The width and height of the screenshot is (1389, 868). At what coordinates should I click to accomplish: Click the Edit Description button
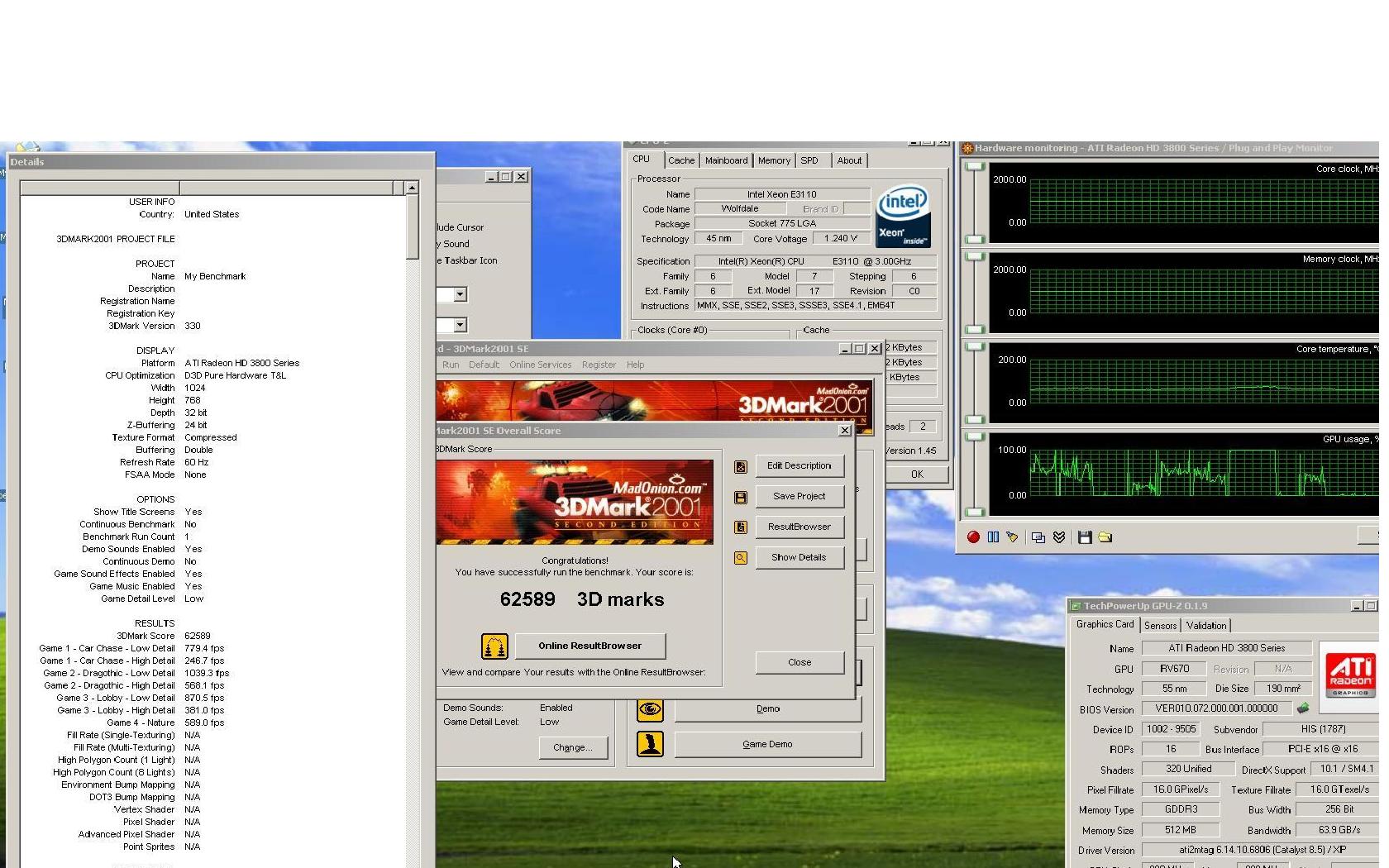pyautogui.click(x=800, y=466)
